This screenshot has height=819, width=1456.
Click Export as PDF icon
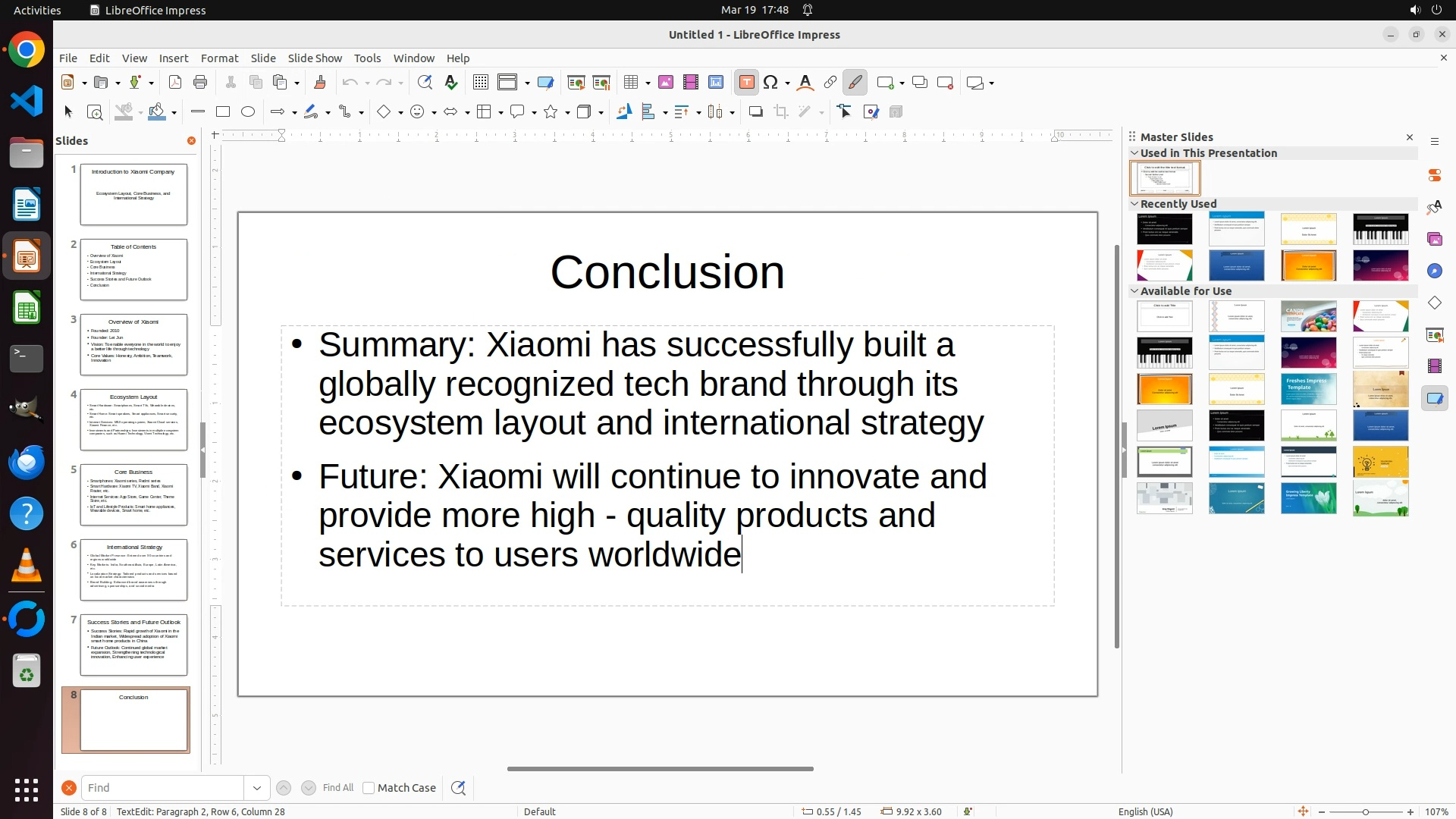click(x=175, y=83)
